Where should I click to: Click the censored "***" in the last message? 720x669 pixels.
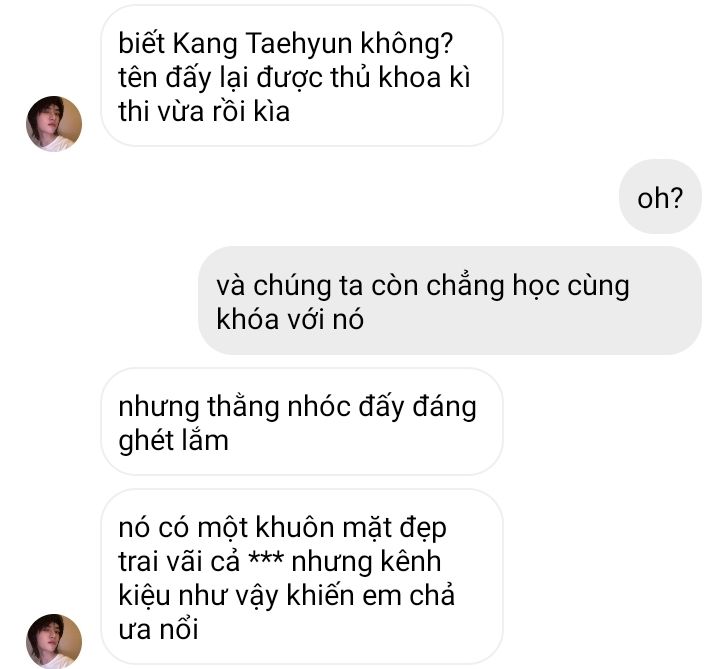265,559
